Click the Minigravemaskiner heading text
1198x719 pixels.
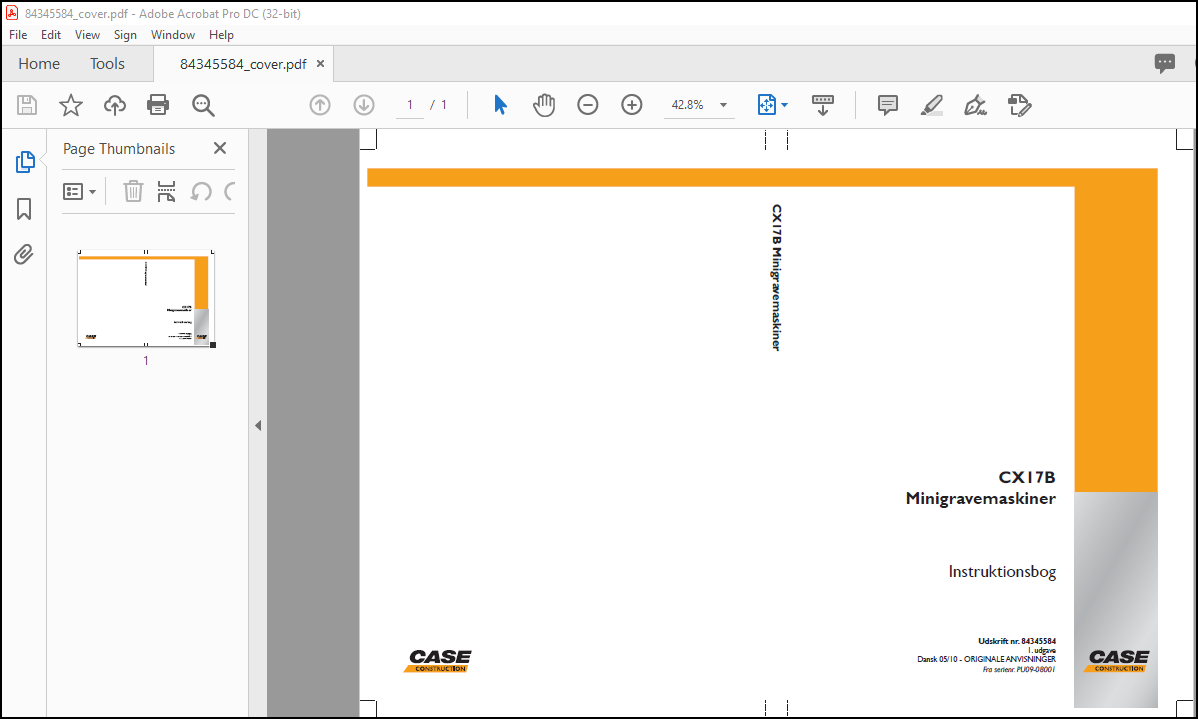click(x=981, y=498)
